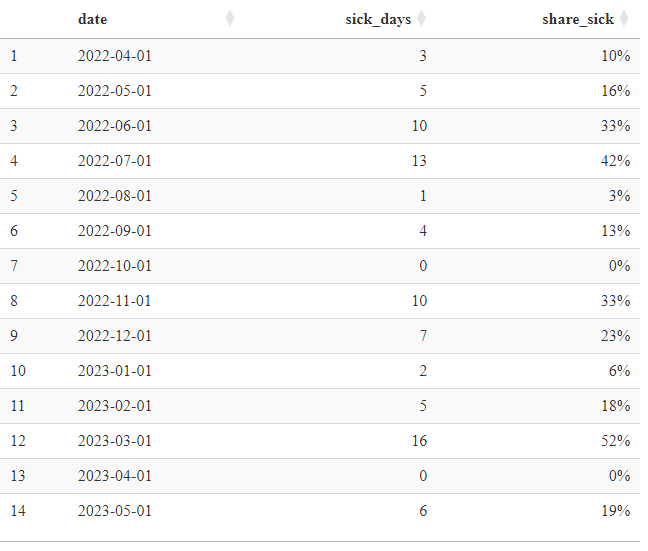Click the sort icon beside date header
648x551 pixels.
[231, 19]
